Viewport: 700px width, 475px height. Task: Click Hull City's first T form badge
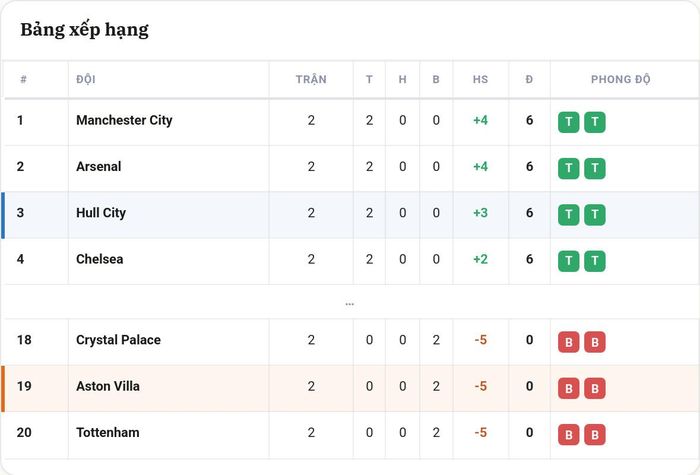568,215
